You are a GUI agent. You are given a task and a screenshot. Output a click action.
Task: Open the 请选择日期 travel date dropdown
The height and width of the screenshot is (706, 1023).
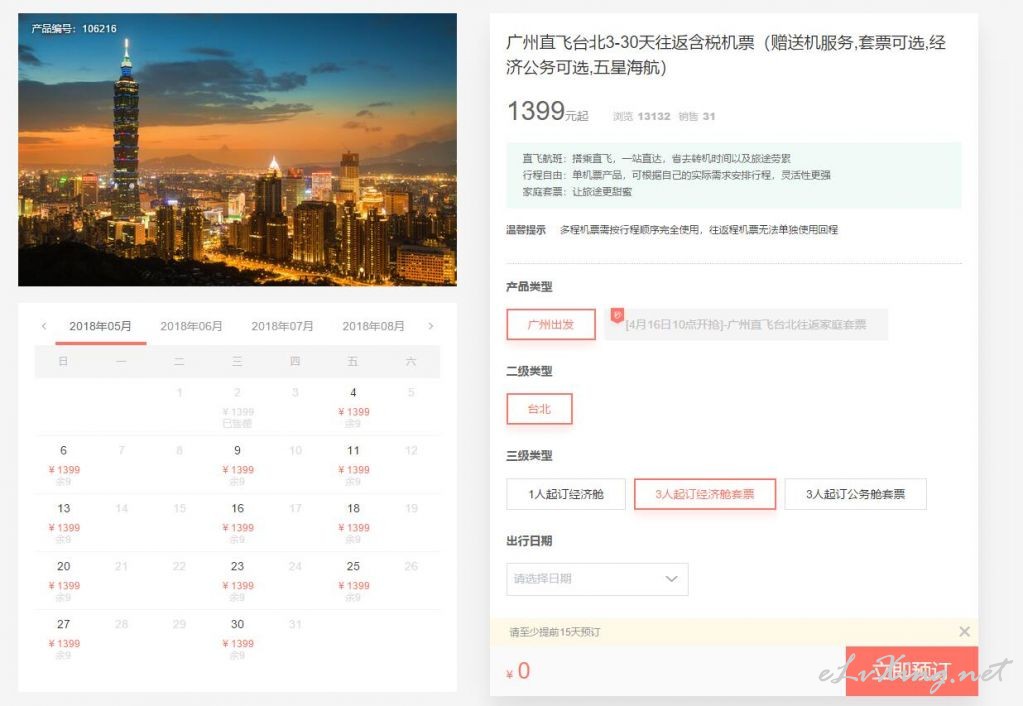[x=597, y=579]
